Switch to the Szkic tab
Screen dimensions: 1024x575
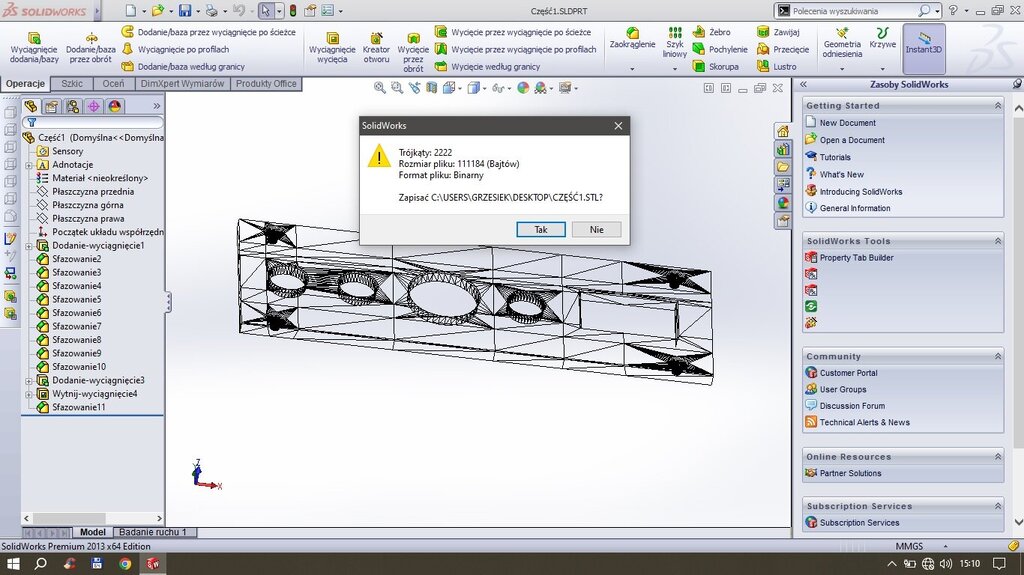pos(72,84)
